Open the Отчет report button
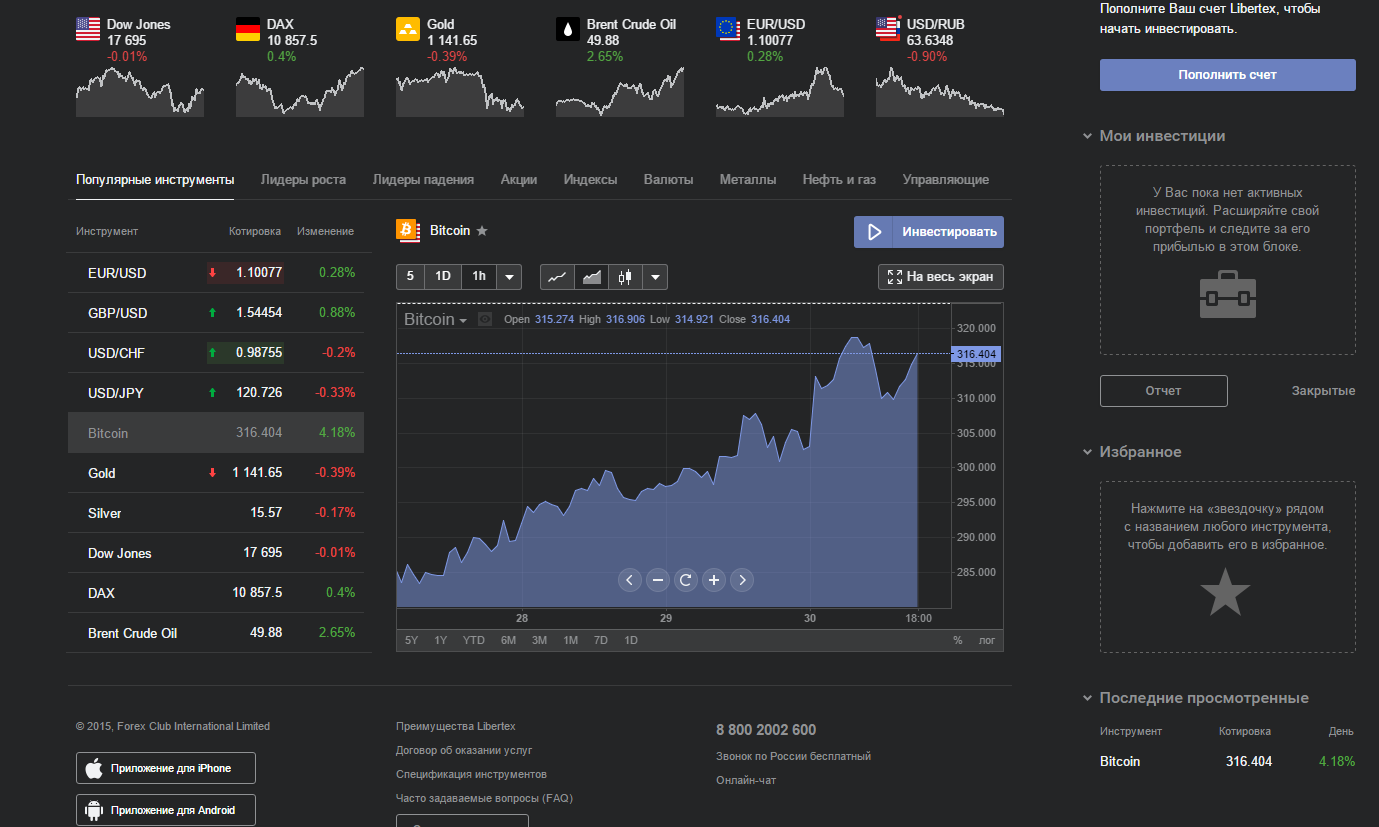 (1164, 391)
